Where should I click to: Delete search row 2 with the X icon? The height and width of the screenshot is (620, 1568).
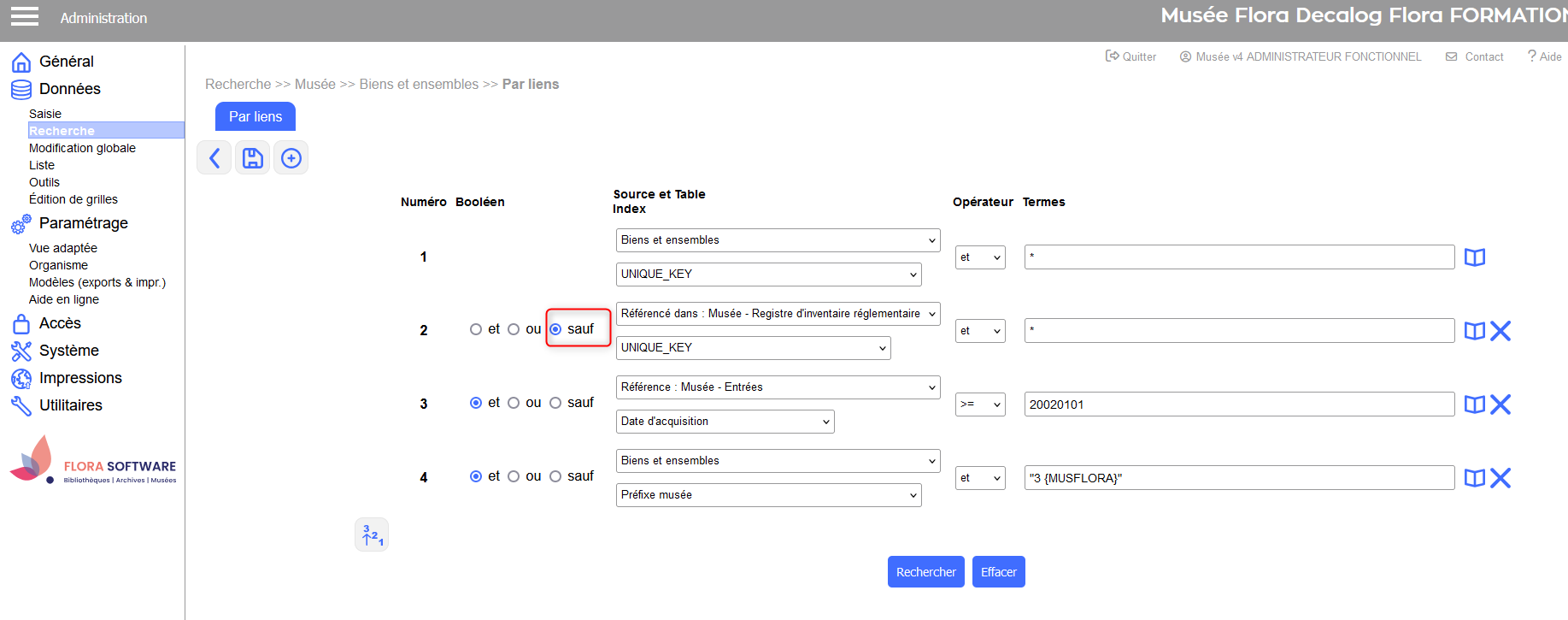point(1500,331)
